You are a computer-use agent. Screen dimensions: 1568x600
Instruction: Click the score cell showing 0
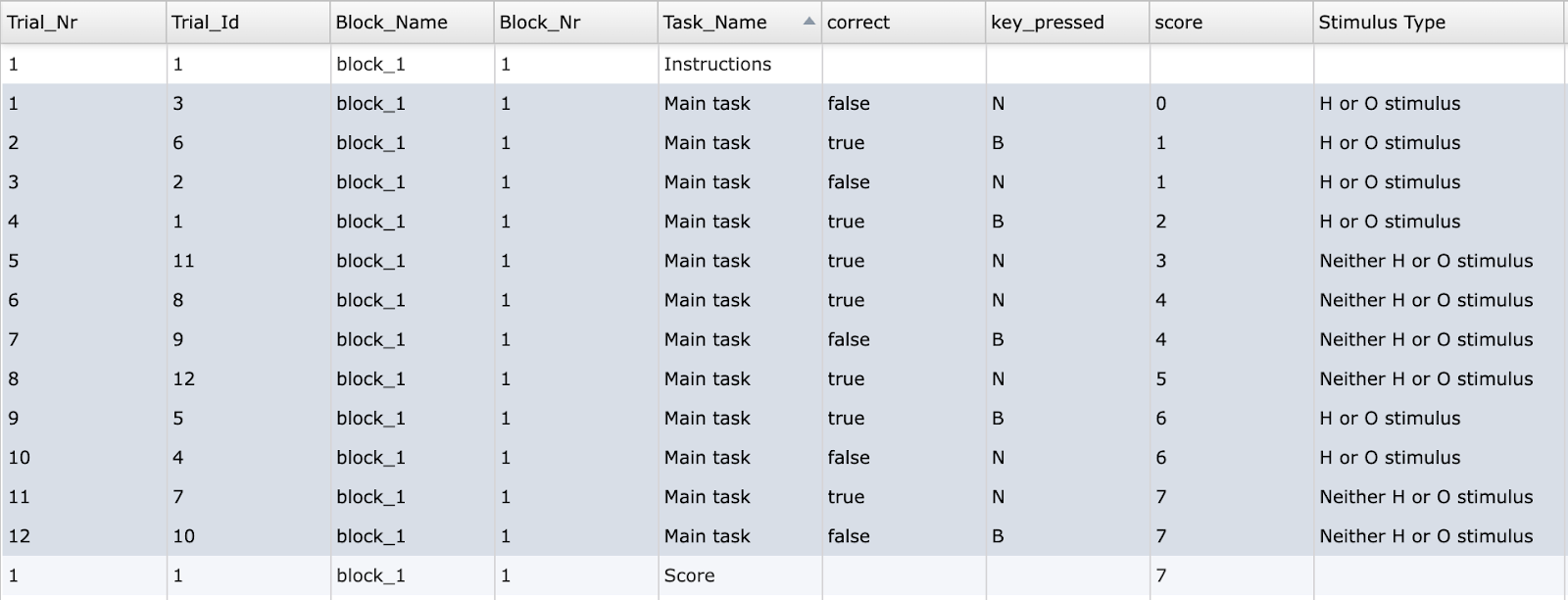coord(1230,103)
